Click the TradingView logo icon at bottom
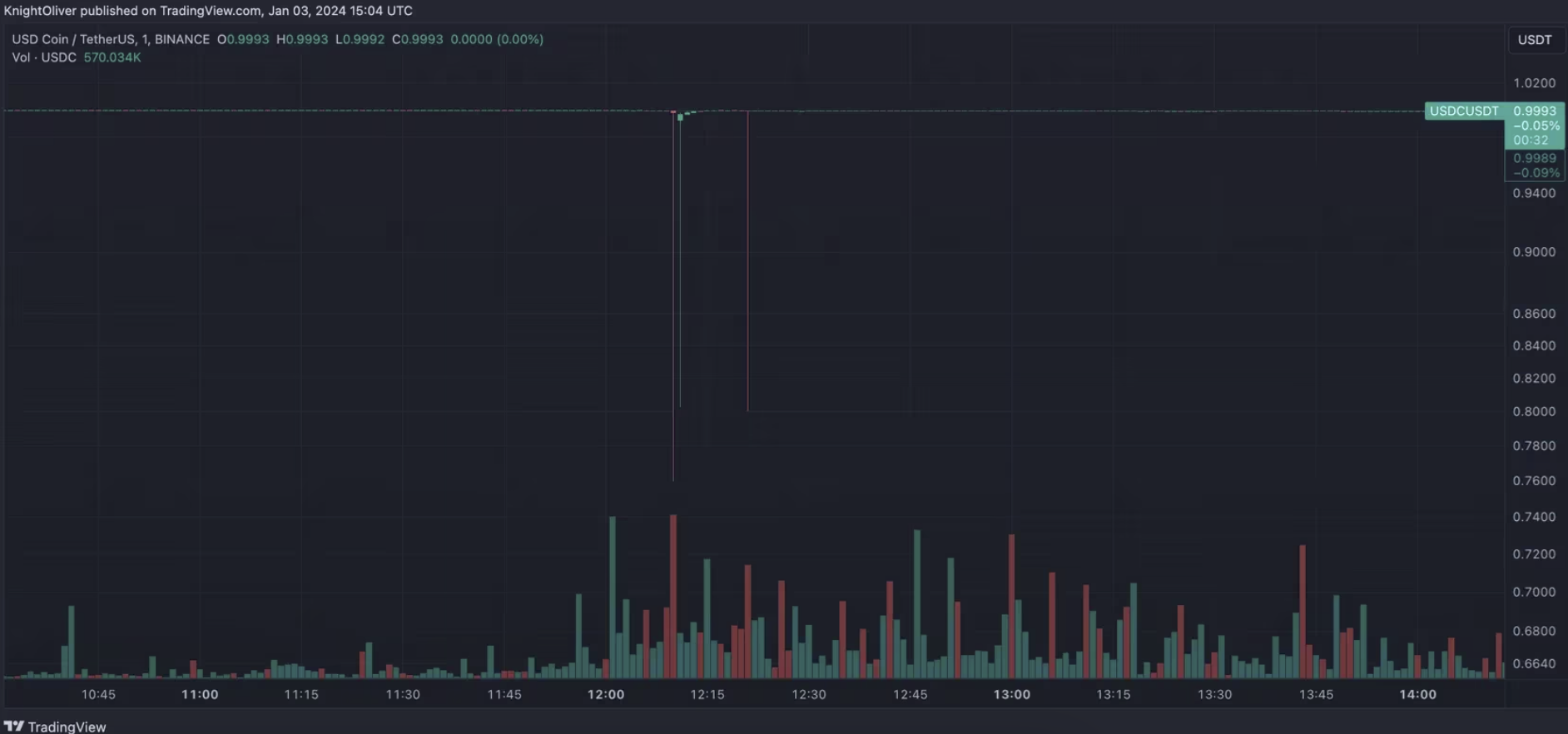This screenshot has width=1568, height=734. click(14, 727)
